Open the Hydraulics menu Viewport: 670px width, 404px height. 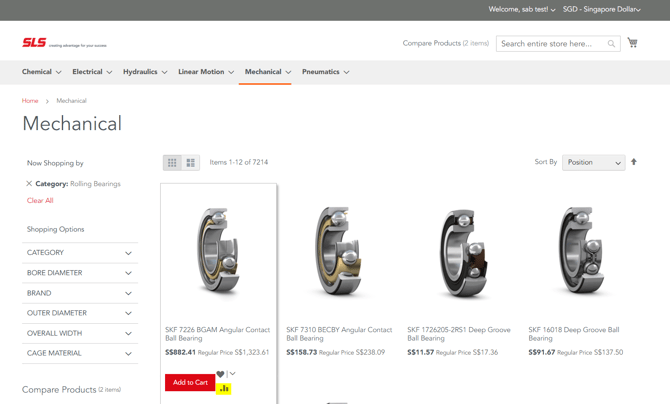(x=145, y=72)
